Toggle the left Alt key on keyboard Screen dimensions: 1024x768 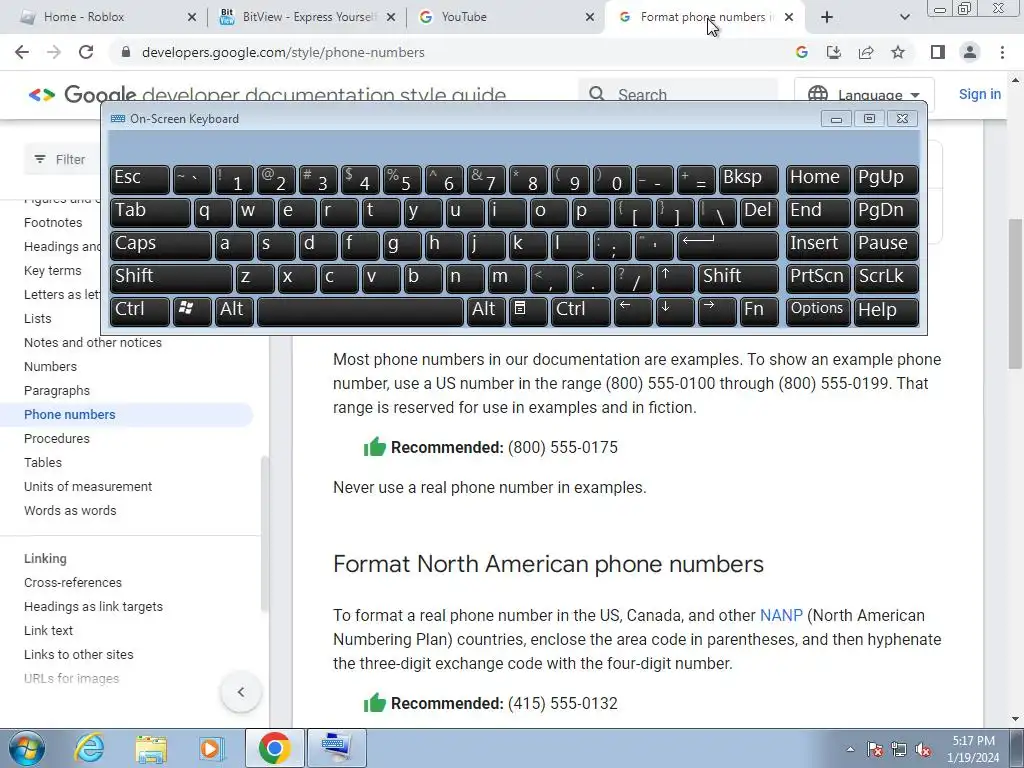pyautogui.click(x=234, y=310)
